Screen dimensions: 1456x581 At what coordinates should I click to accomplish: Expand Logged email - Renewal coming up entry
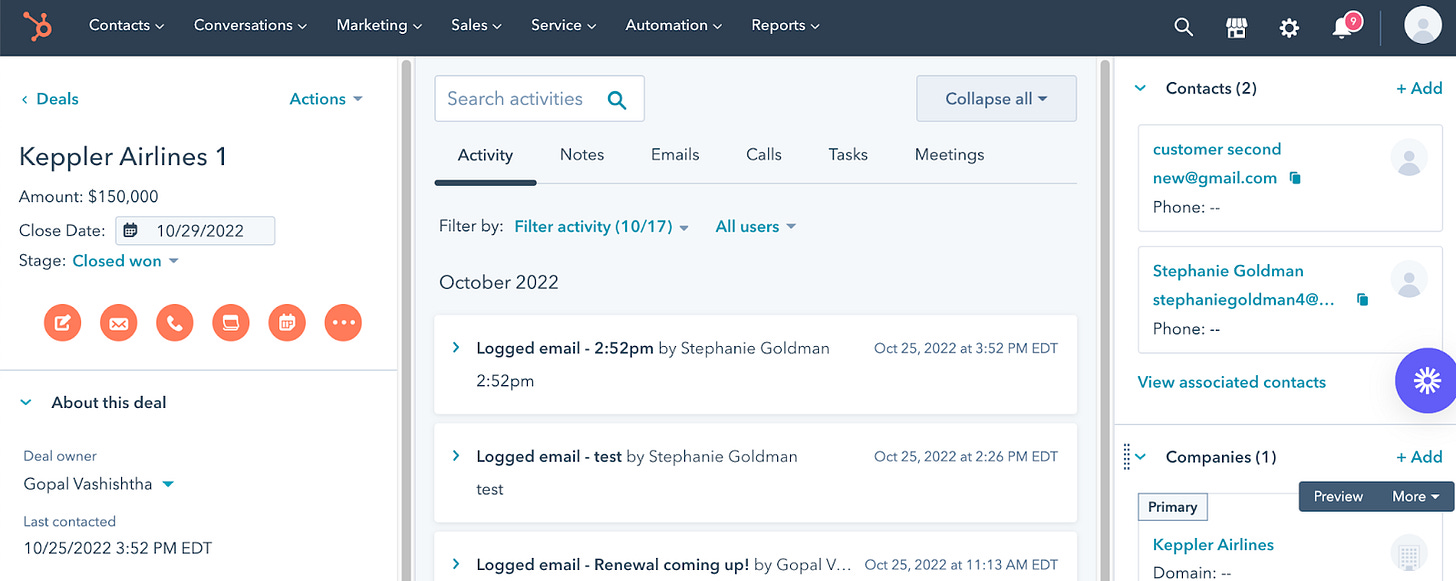456,564
